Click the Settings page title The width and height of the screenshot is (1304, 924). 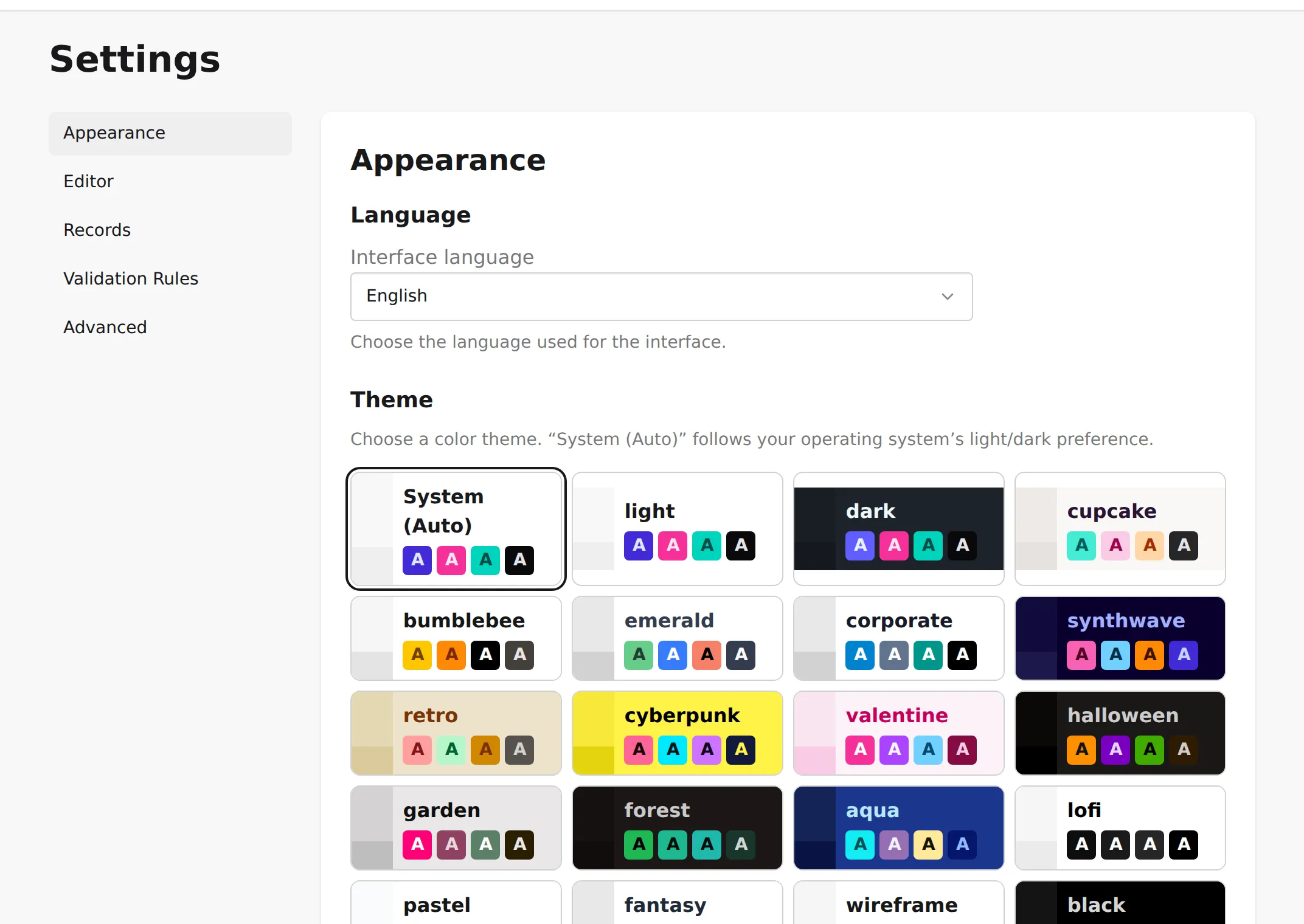[x=135, y=60]
